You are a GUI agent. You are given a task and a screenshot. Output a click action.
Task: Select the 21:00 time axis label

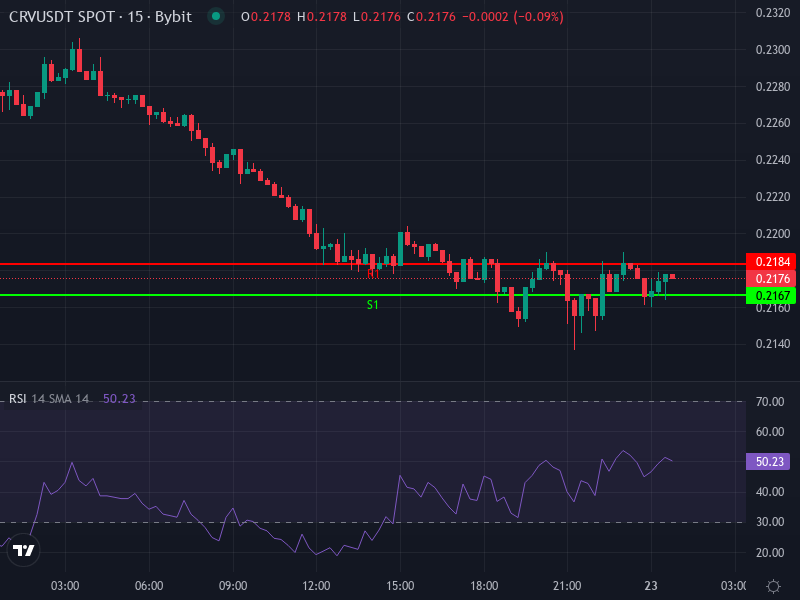click(x=567, y=587)
